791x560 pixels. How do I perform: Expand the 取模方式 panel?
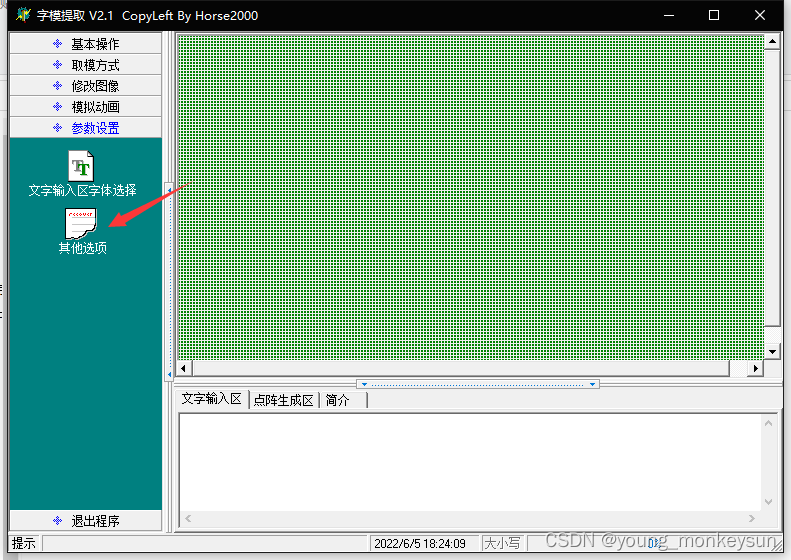point(85,65)
